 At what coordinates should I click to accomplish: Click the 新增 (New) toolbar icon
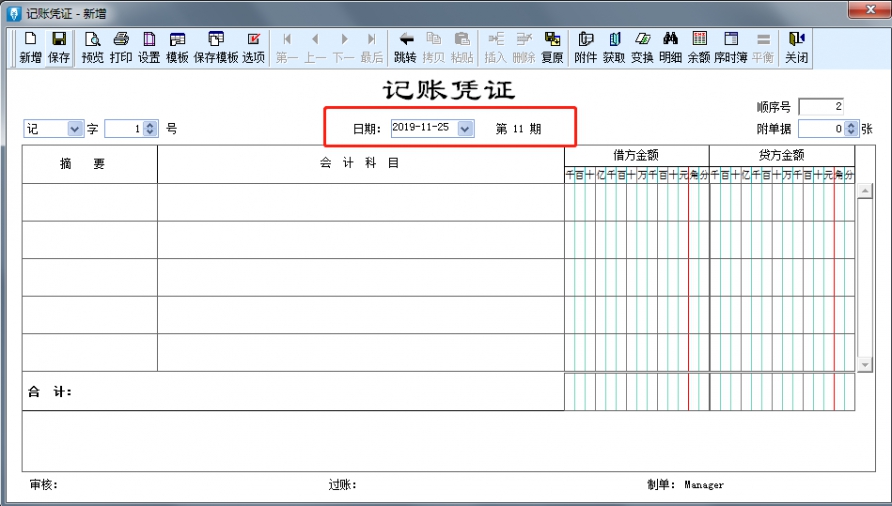click(x=30, y=47)
